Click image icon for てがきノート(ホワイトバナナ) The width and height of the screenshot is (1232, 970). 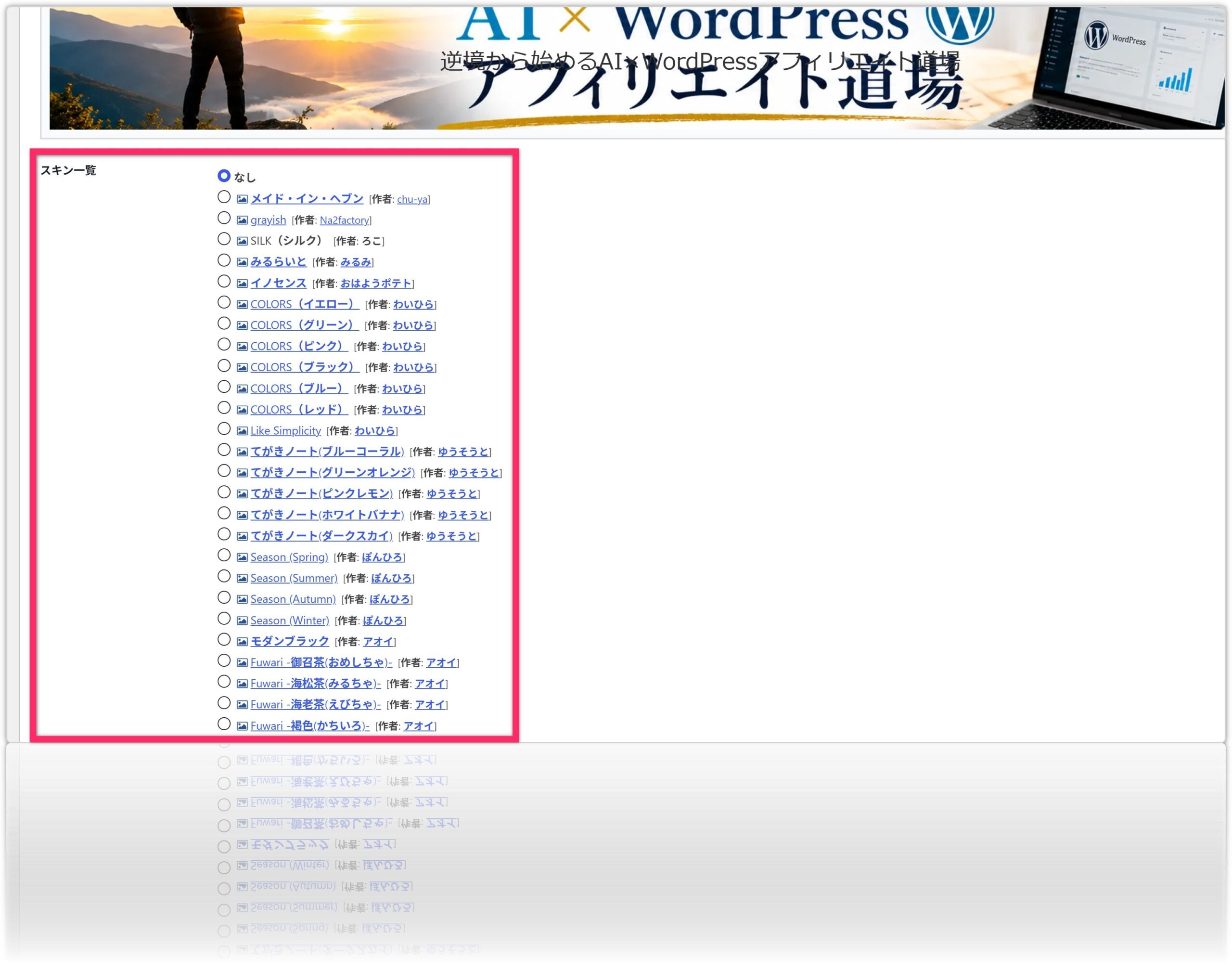(x=242, y=515)
